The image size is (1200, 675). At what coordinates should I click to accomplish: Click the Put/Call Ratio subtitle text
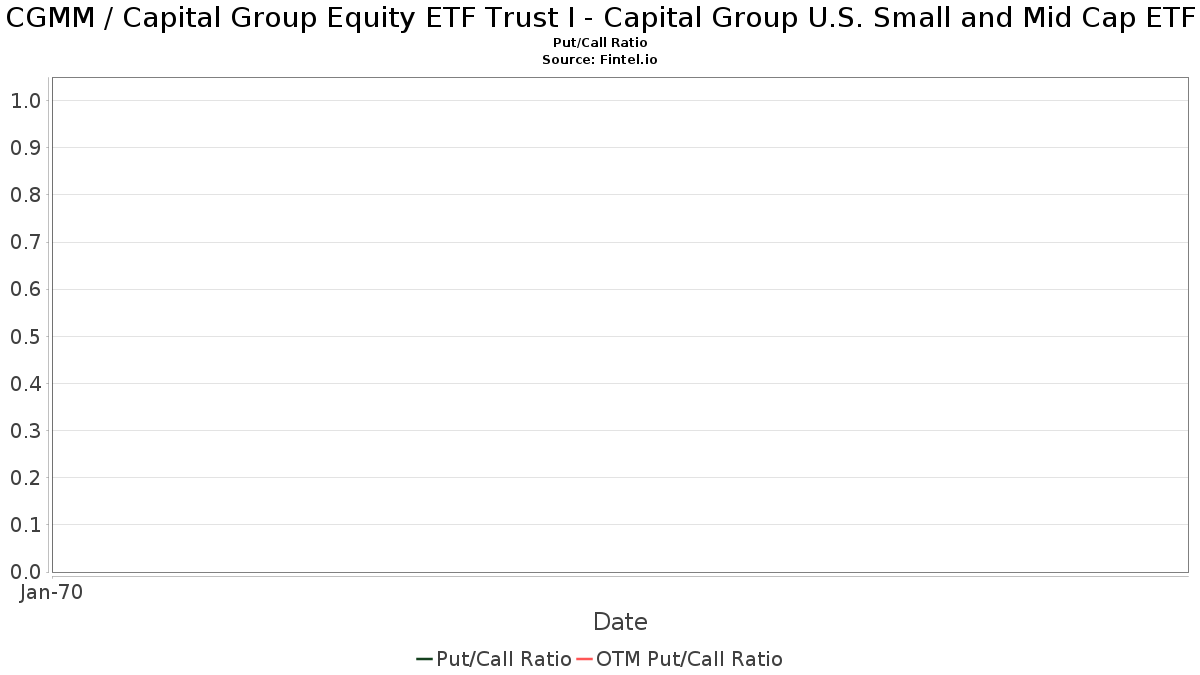pos(600,43)
